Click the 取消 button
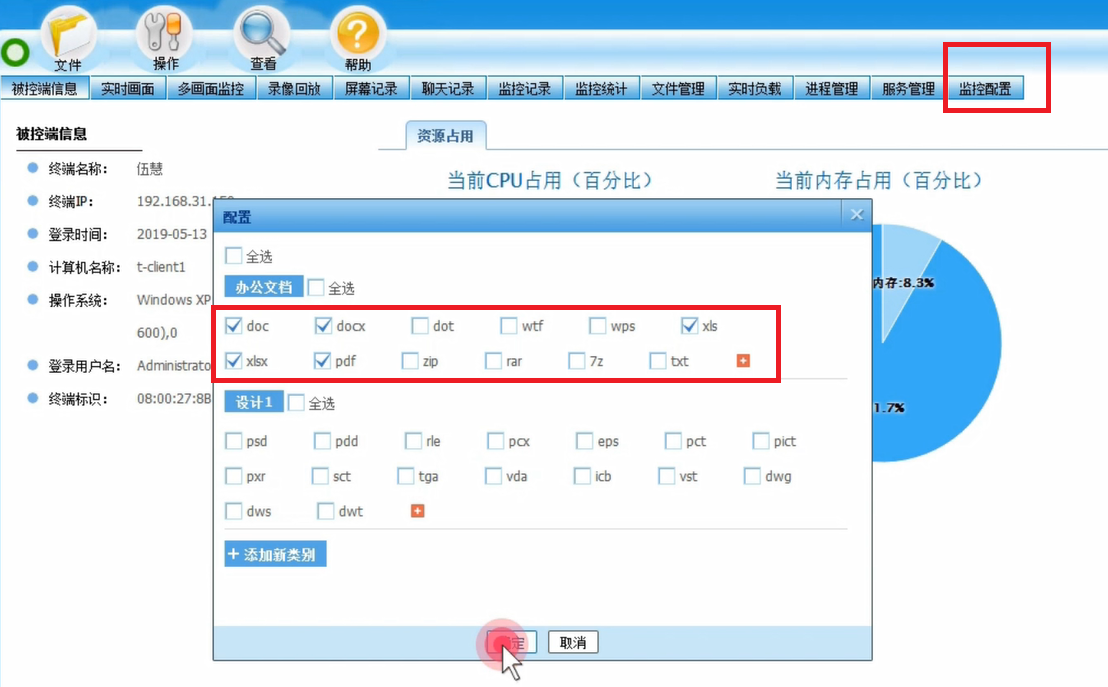The height and width of the screenshot is (687, 1108). [x=573, y=643]
